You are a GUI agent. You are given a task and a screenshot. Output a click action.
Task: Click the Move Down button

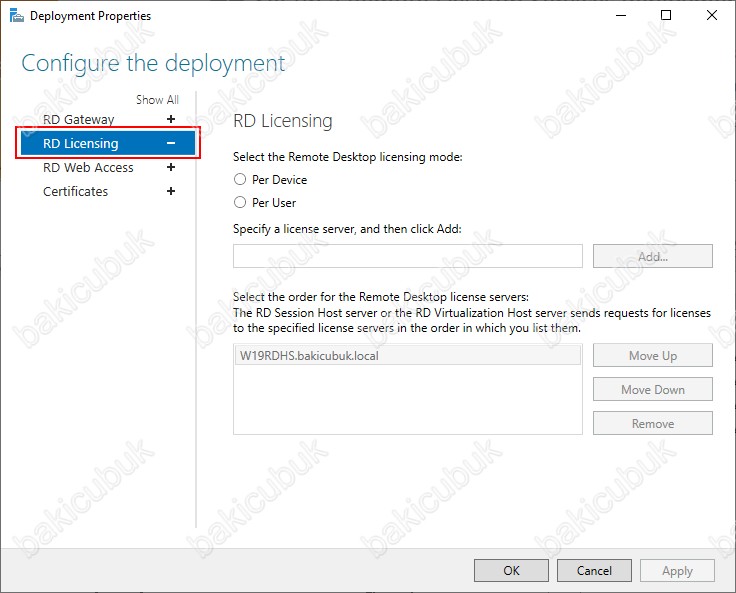pyautogui.click(x=652, y=389)
